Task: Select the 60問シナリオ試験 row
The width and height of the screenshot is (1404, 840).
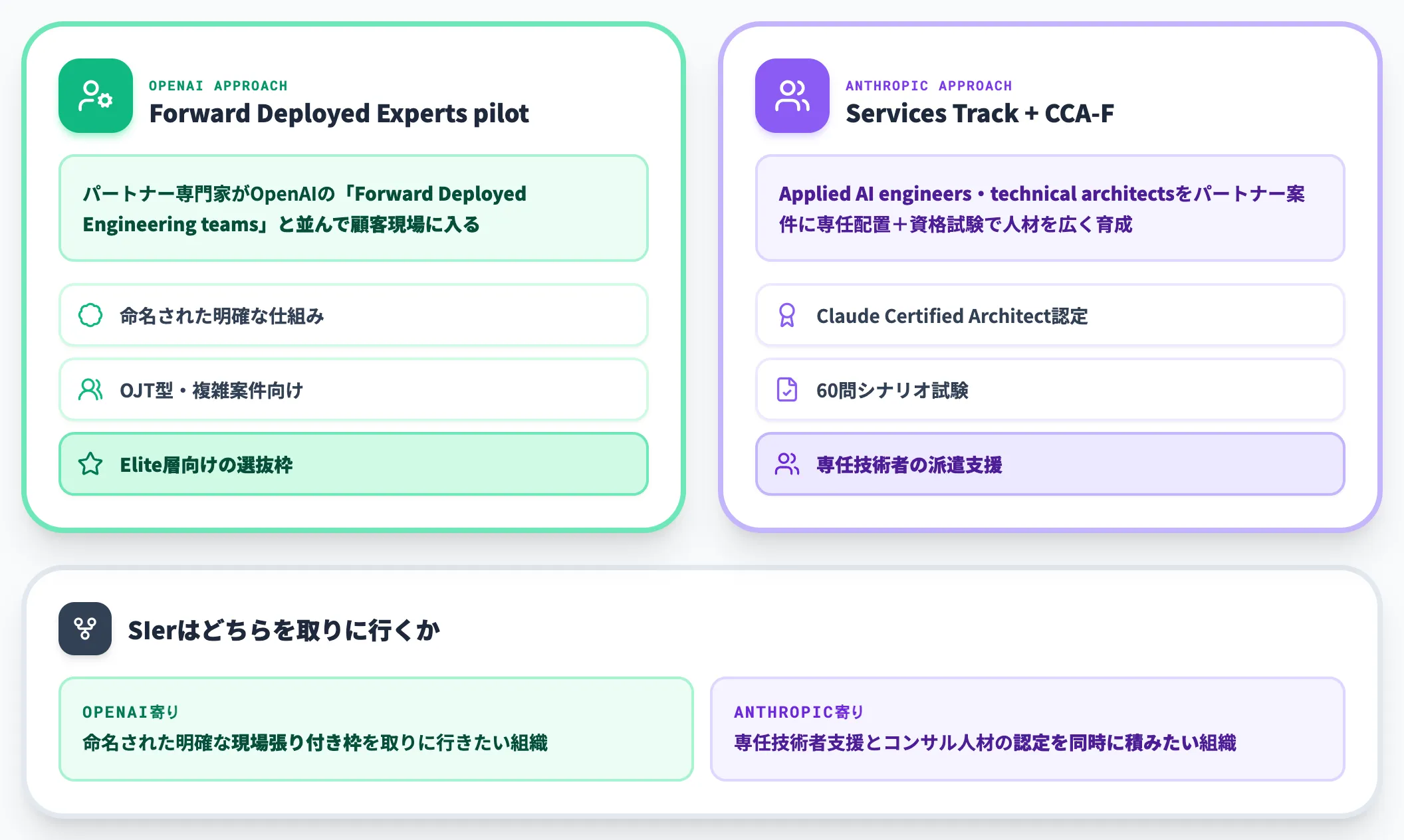Action: 1050,389
